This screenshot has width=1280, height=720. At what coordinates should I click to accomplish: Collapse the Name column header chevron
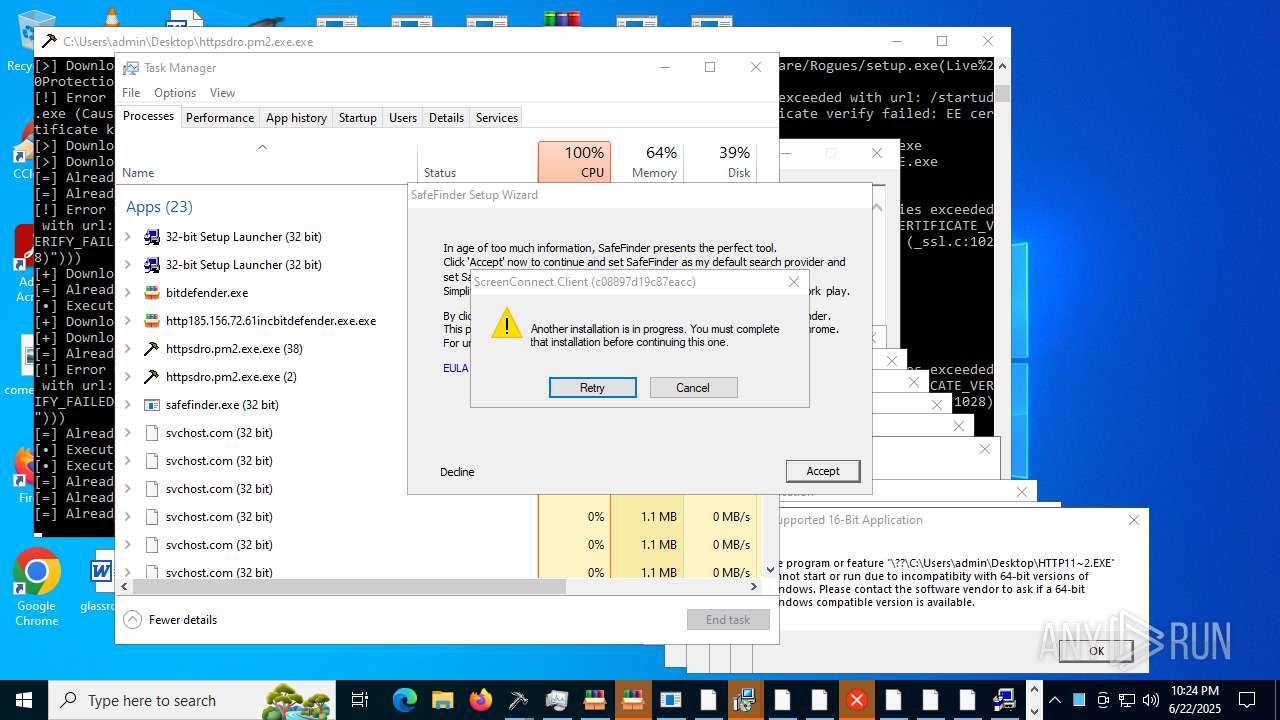[x=262, y=147]
